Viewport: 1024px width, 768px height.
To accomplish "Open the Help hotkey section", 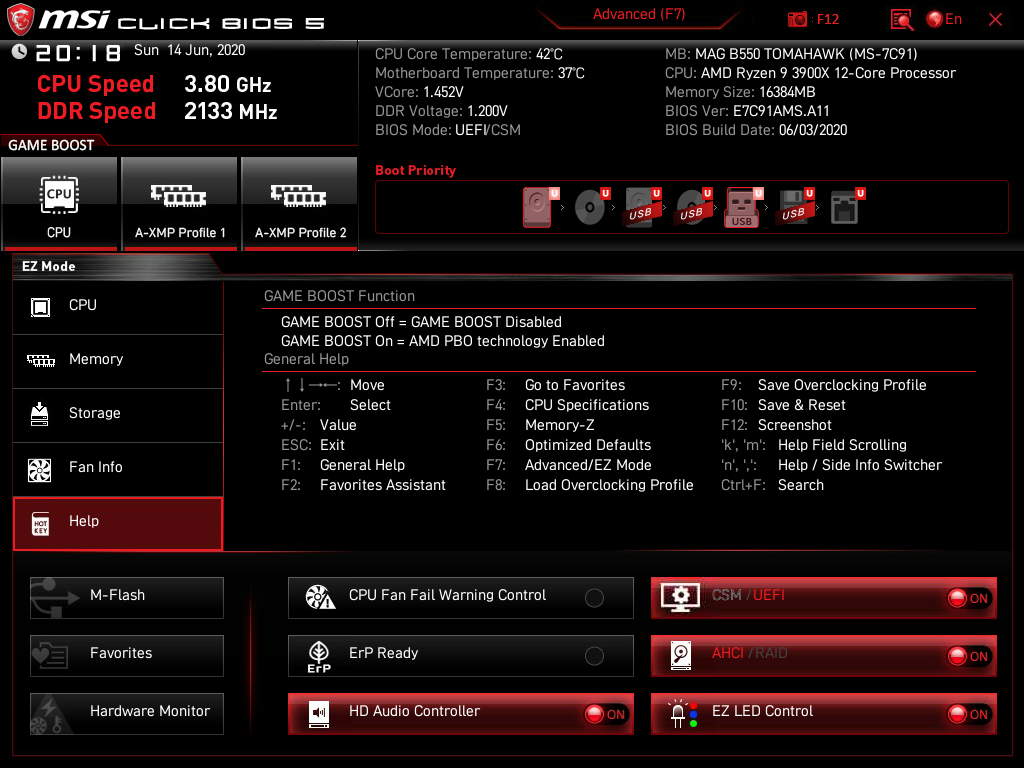I will [x=118, y=523].
